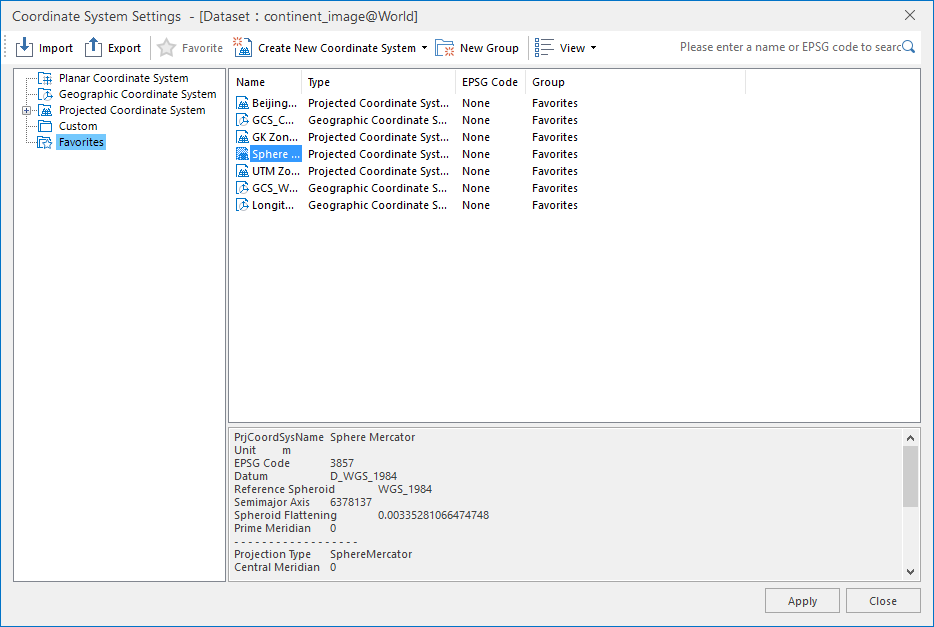The image size is (934, 627).
Task: Click the Import icon in the toolbar
Action: pos(24,47)
